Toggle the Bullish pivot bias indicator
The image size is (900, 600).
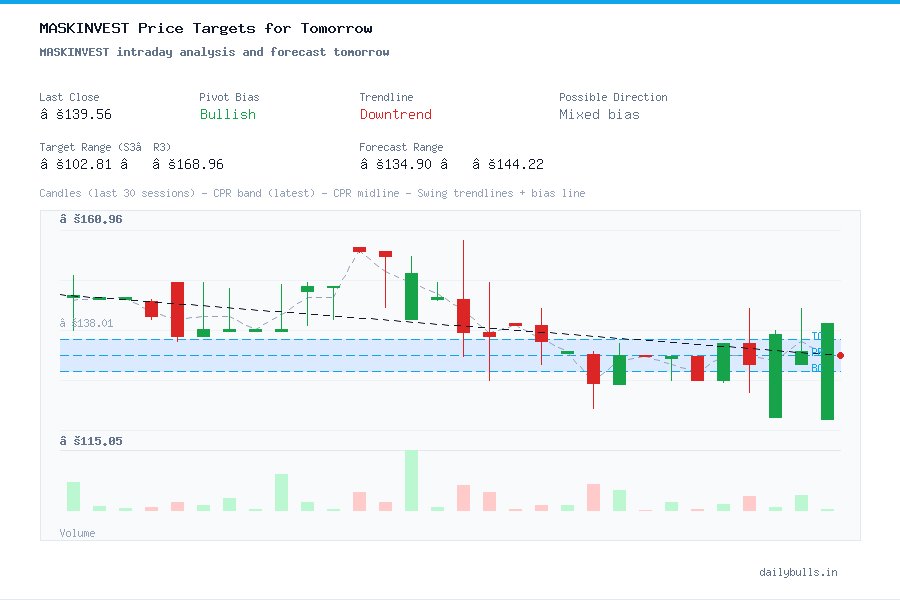pyautogui.click(x=227, y=114)
